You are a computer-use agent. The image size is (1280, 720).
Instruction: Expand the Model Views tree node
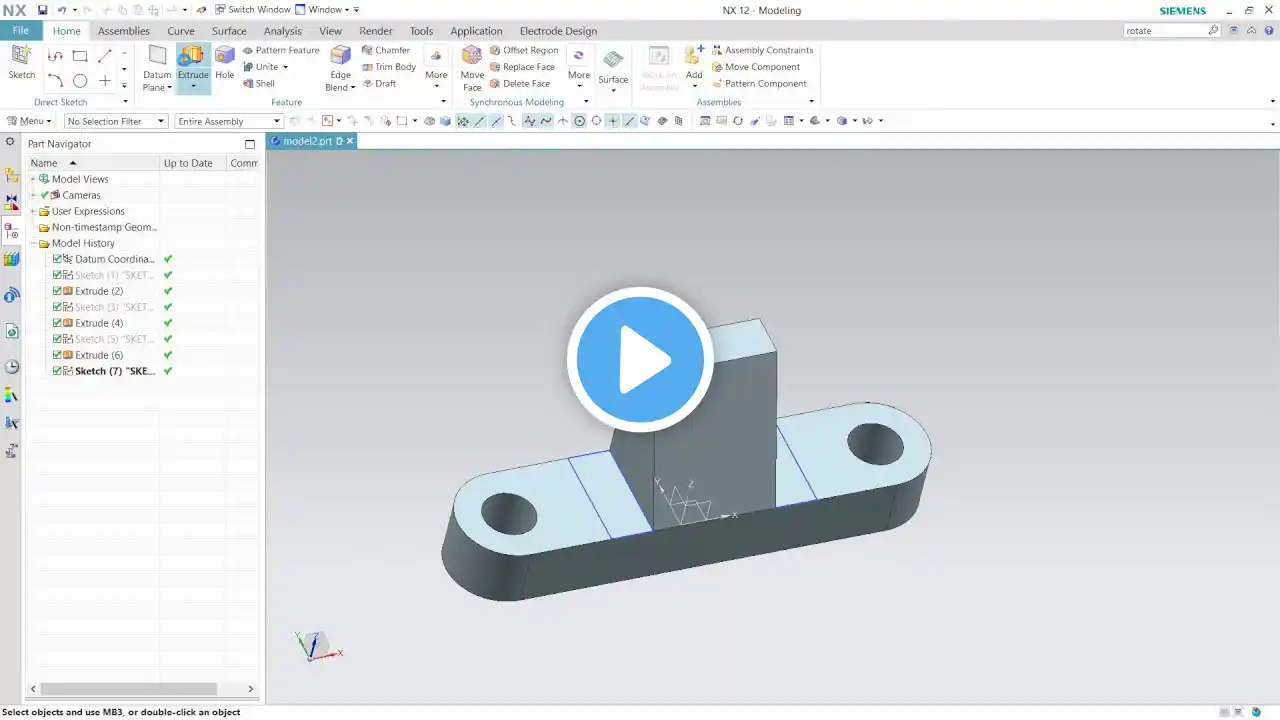tap(33, 179)
